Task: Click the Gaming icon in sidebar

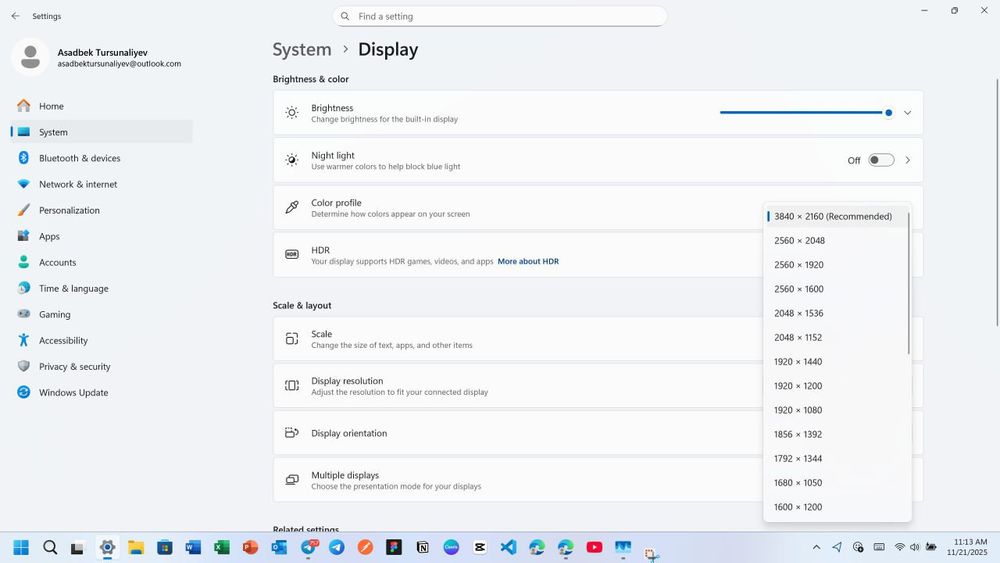Action: coord(23,315)
